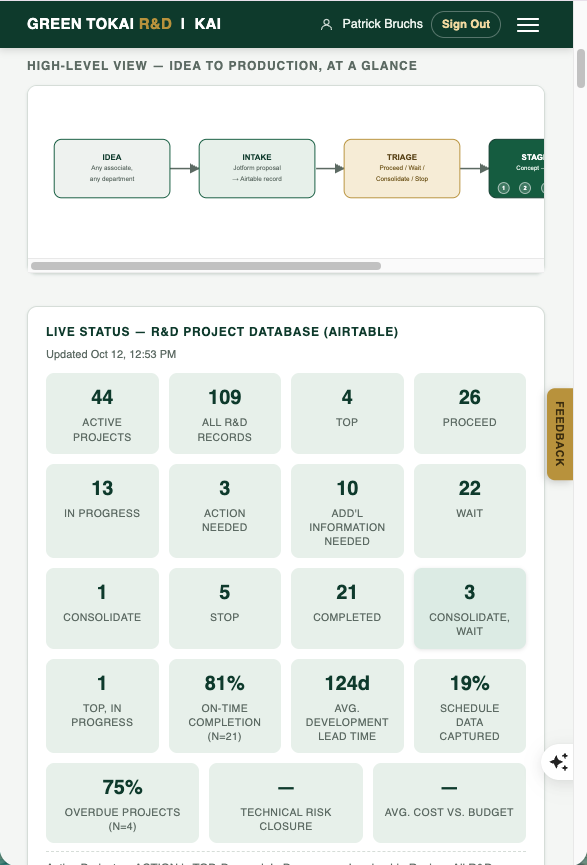Open the 26 Proceed card
The height and width of the screenshot is (865, 587).
[x=469, y=413]
